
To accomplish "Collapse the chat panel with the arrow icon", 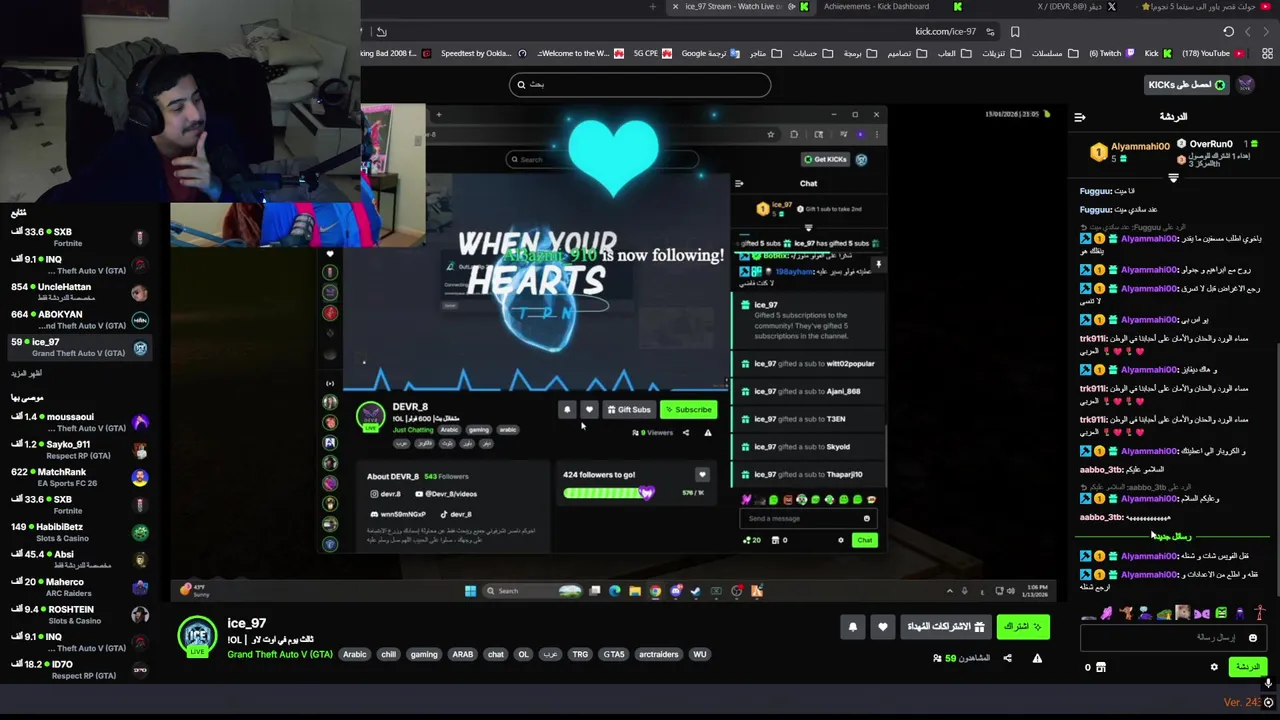I will pos(1080,117).
